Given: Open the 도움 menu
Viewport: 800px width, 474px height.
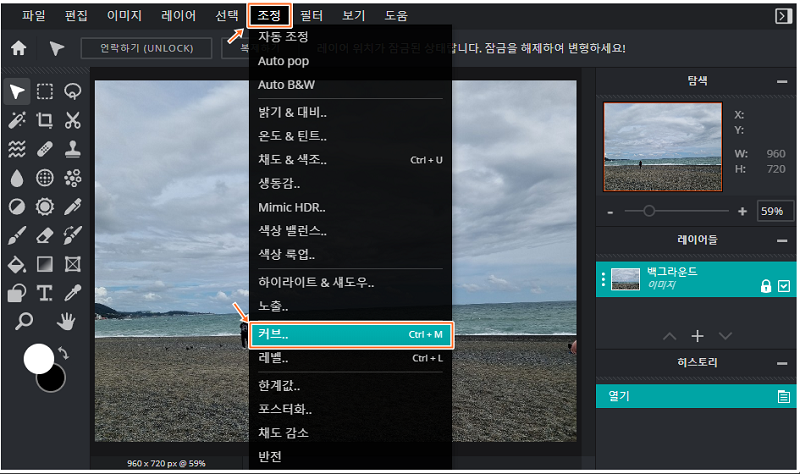Looking at the screenshot, I should 396,16.
